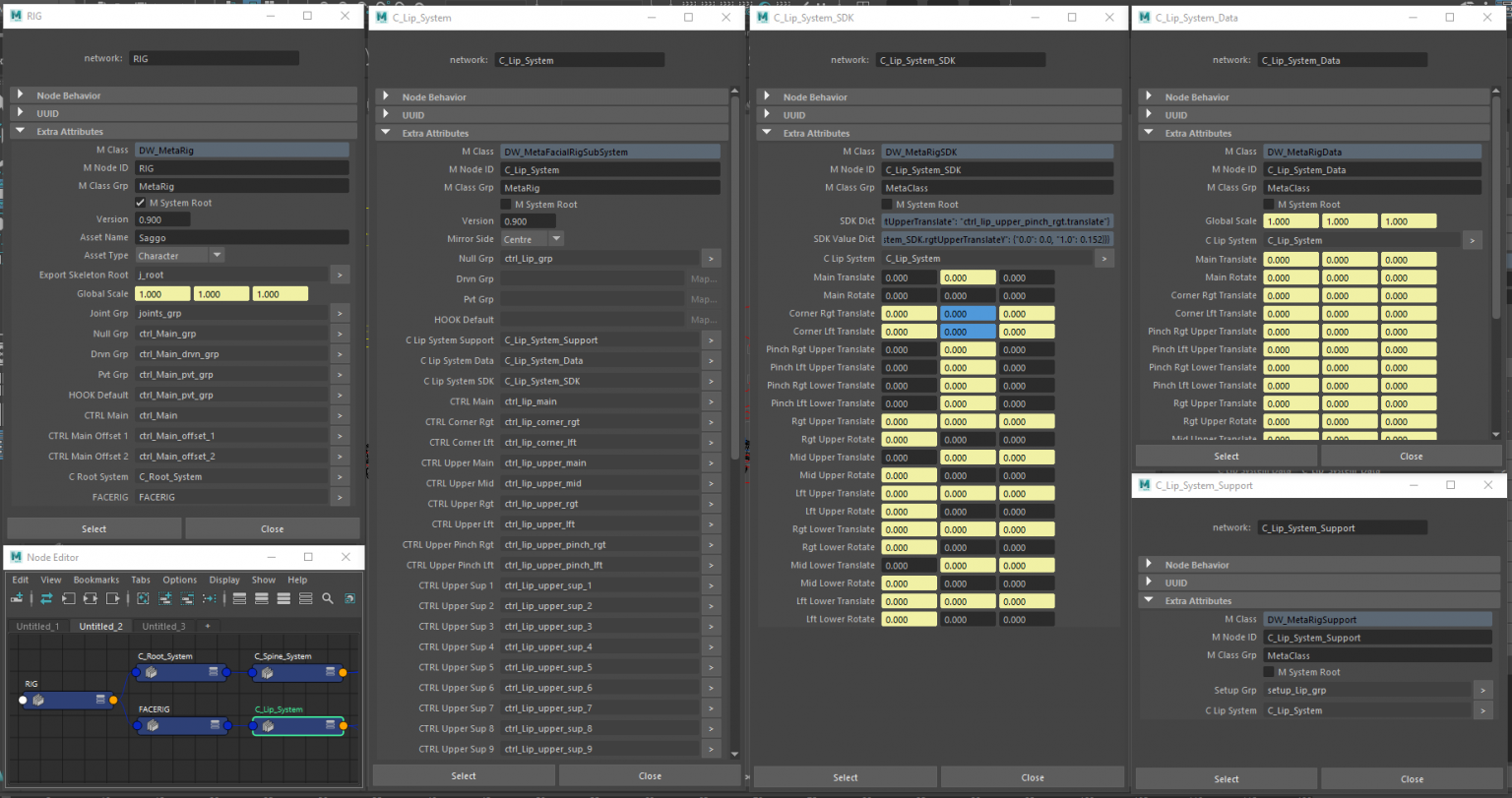Collapse Extra Attributes in C_Lip_System_SDK window
This screenshot has width=1512, height=798.
(767, 133)
